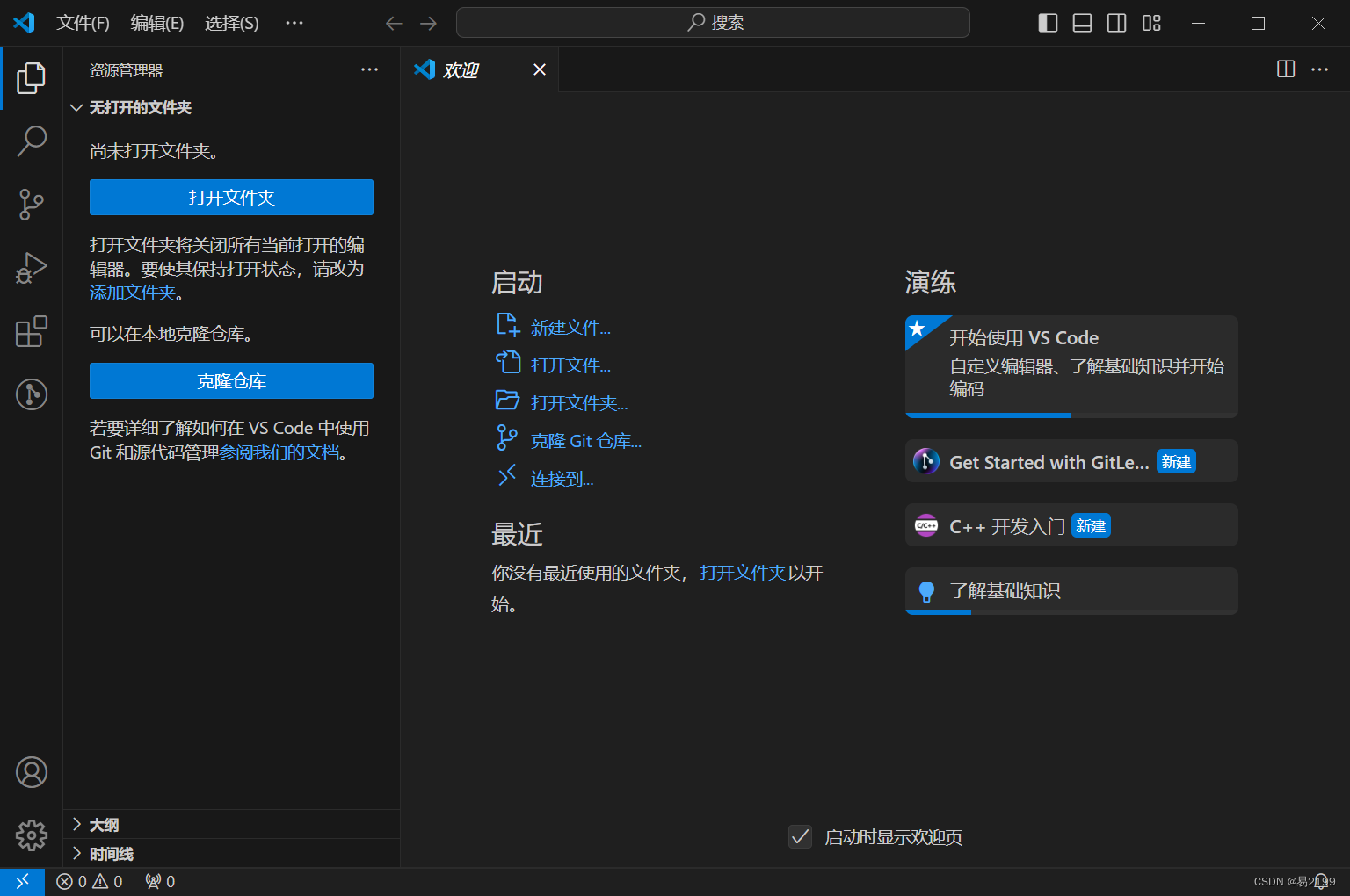Viewport: 1350px width, 896px height.
Task: Click the notifications bell in status bar
Action: [1320, 881]
